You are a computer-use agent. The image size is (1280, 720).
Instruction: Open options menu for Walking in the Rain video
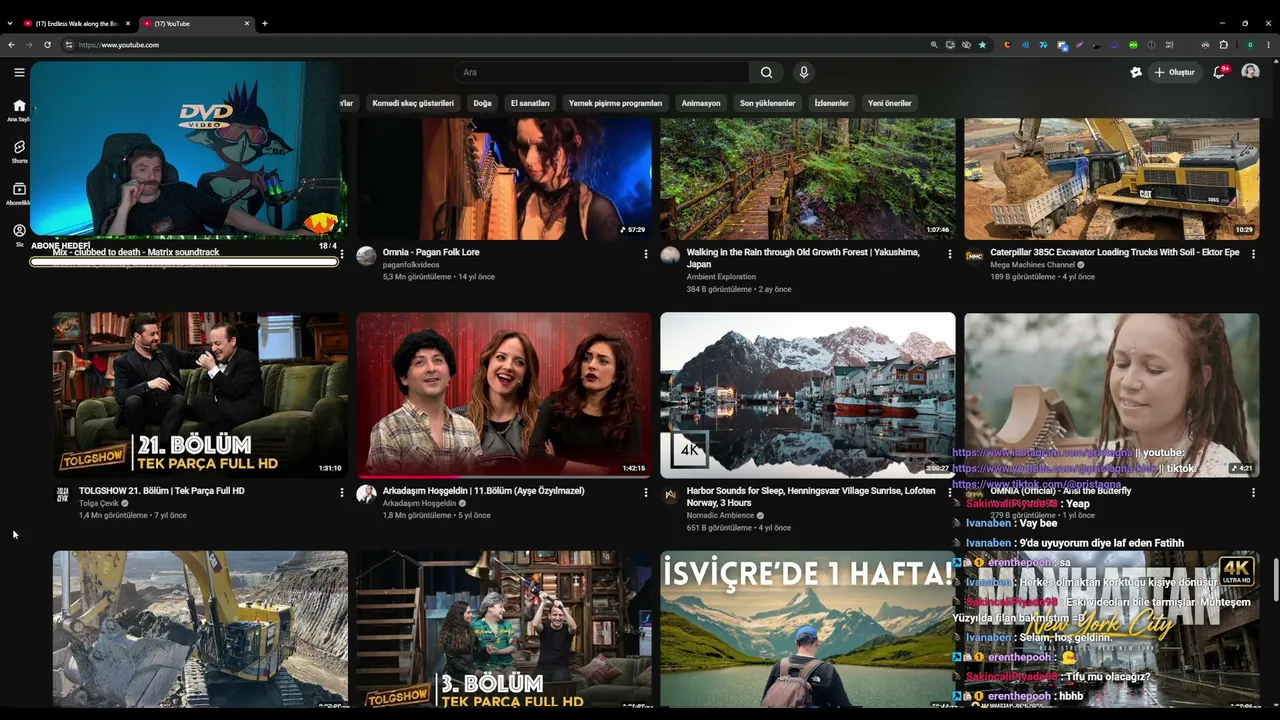(950, 254)
